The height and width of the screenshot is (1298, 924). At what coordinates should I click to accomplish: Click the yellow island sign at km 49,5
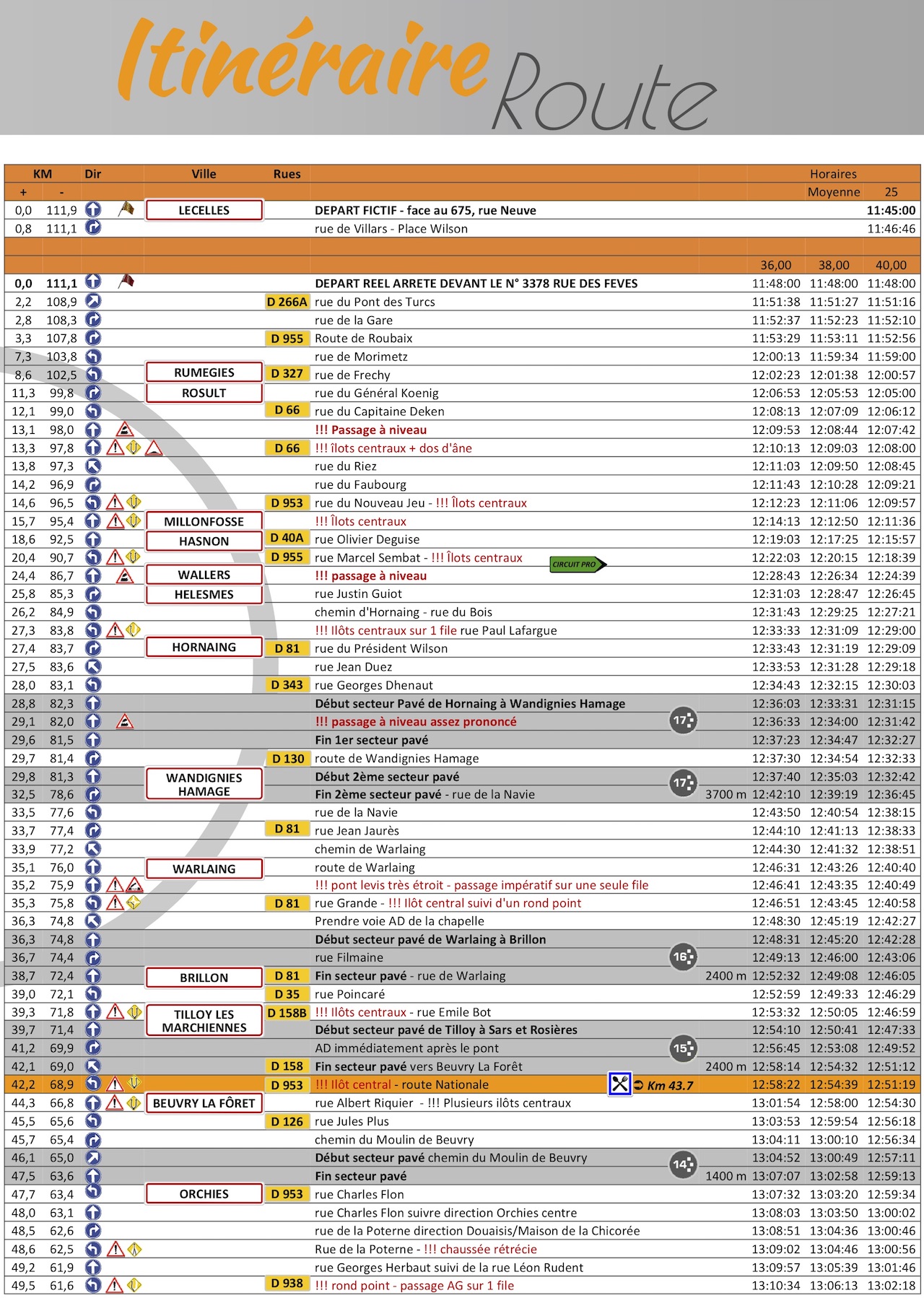[x=134, y=1285]
